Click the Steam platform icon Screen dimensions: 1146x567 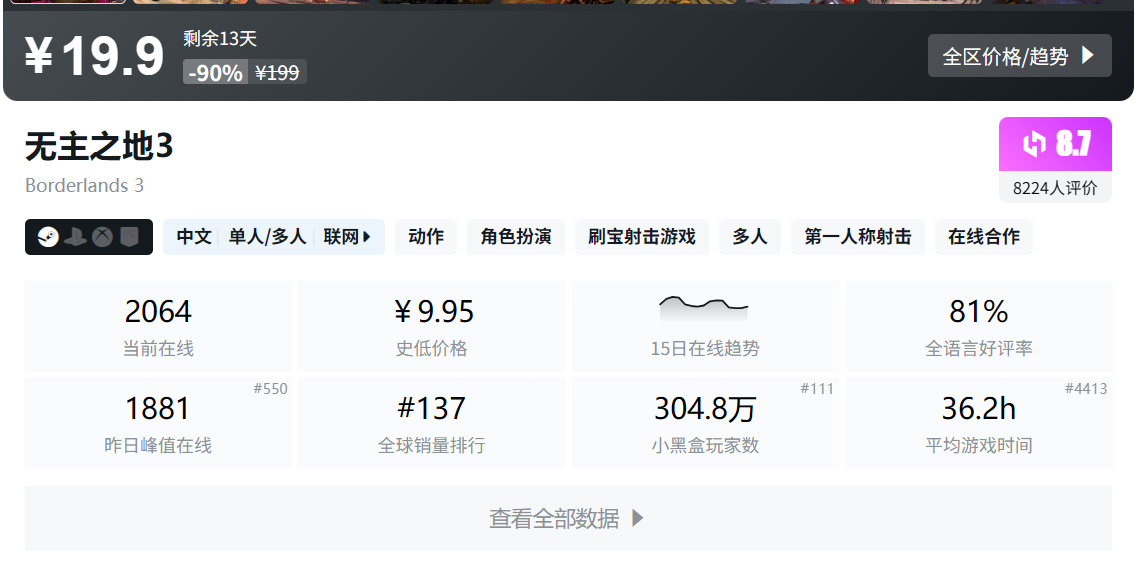point(48,237)
